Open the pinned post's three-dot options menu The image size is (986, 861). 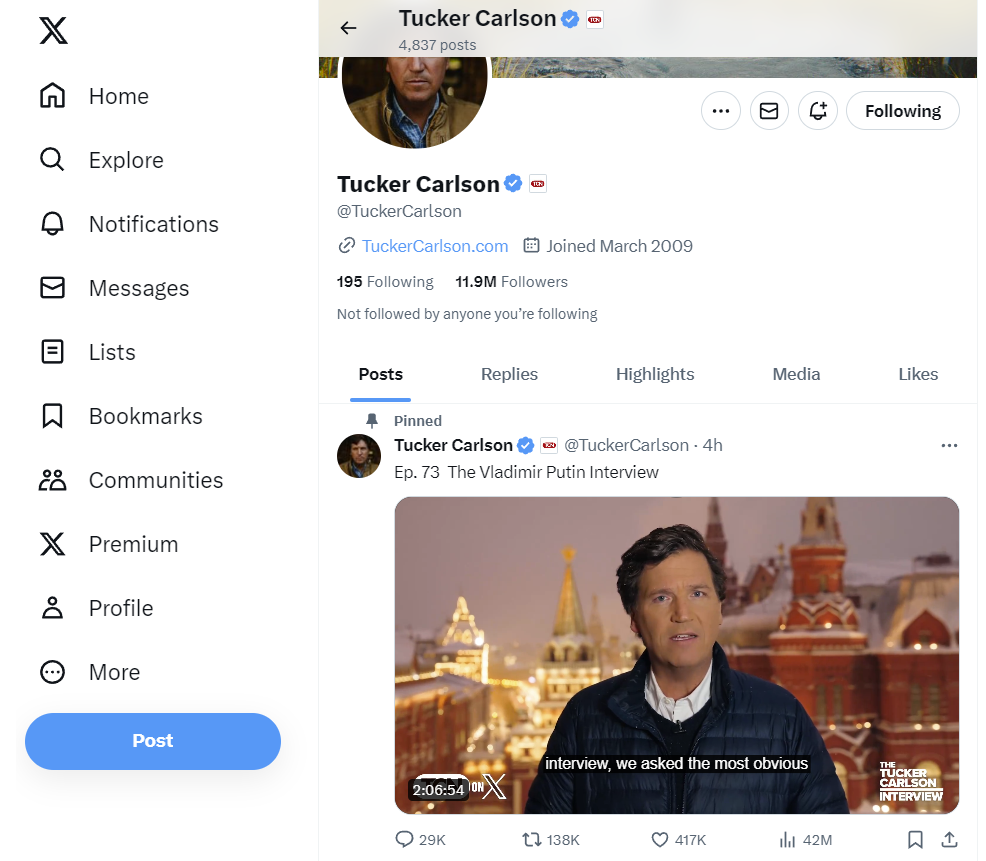(949, 445)
